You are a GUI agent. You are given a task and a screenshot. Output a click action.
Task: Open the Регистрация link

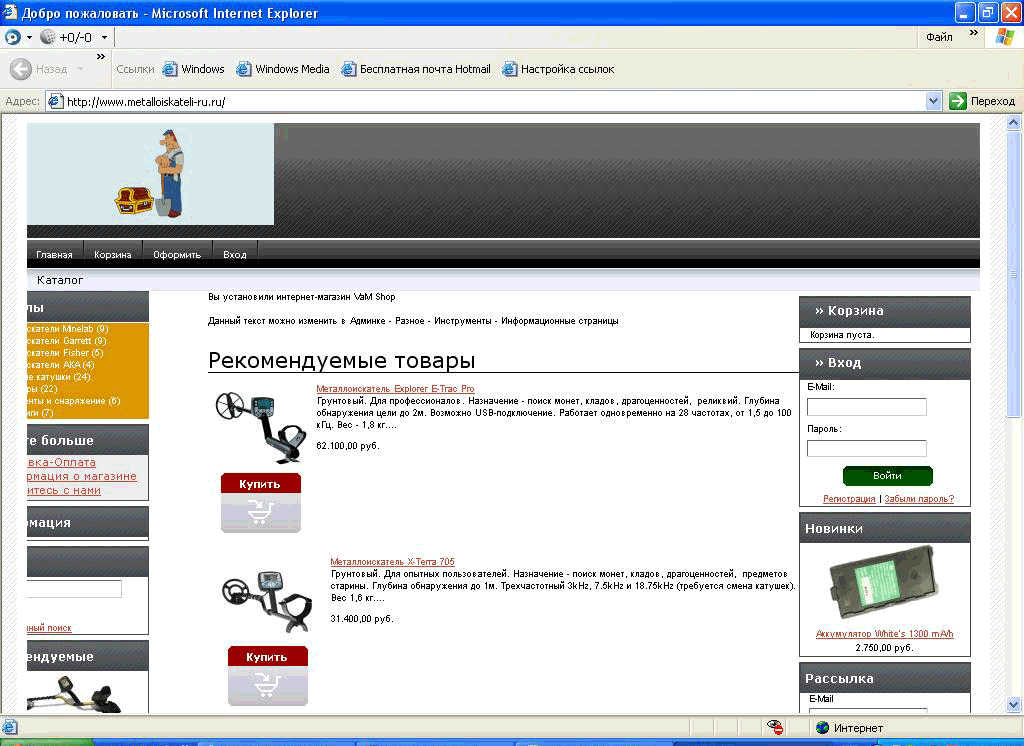click(849, 499)
